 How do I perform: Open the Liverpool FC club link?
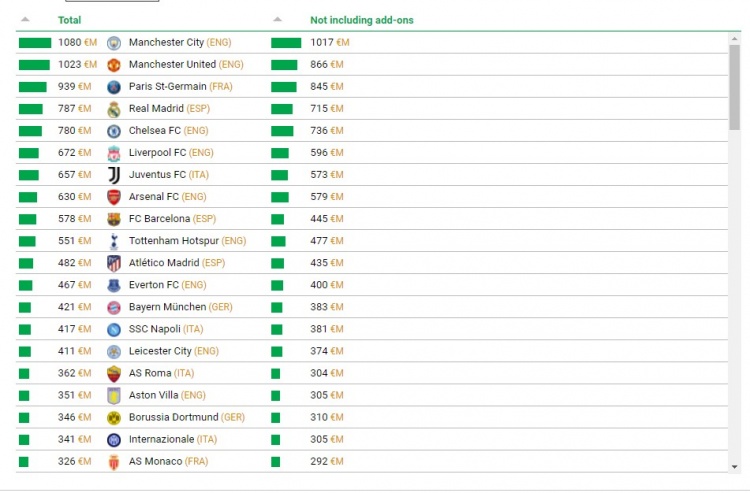pos(157,153)
